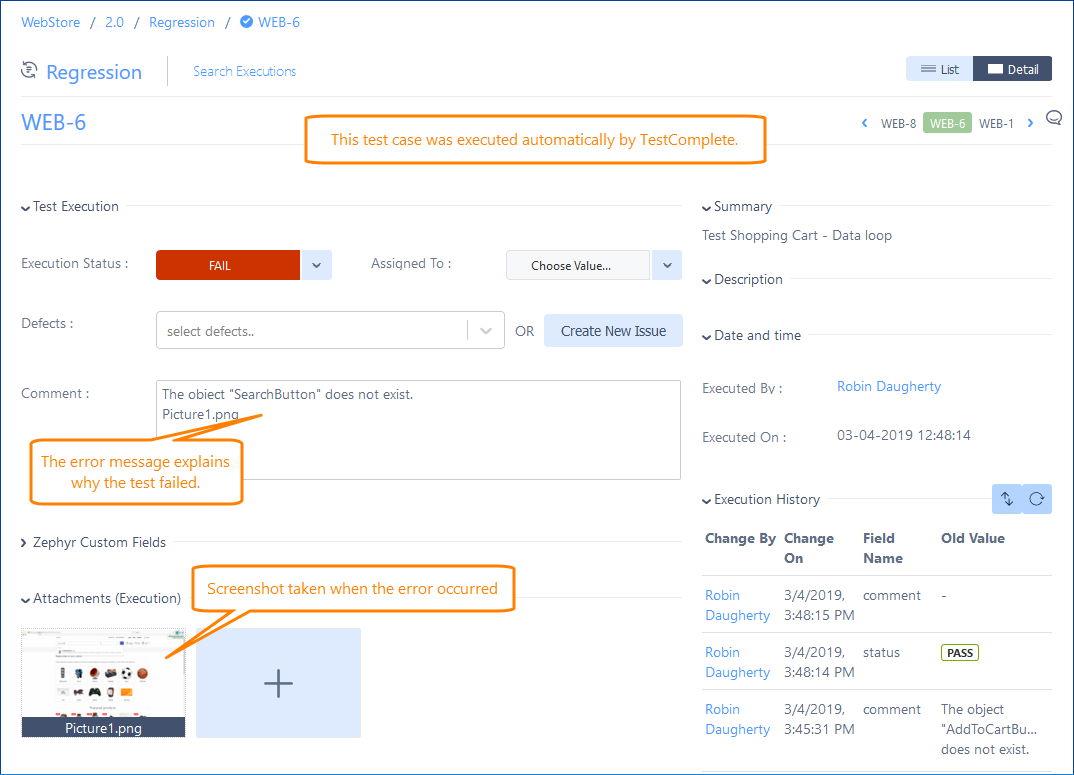Switch to the WEB-8 test execution
Image resolution: width=1074 pixels, height=775 pixels.
pyautogui.click(x=897, y=123)
